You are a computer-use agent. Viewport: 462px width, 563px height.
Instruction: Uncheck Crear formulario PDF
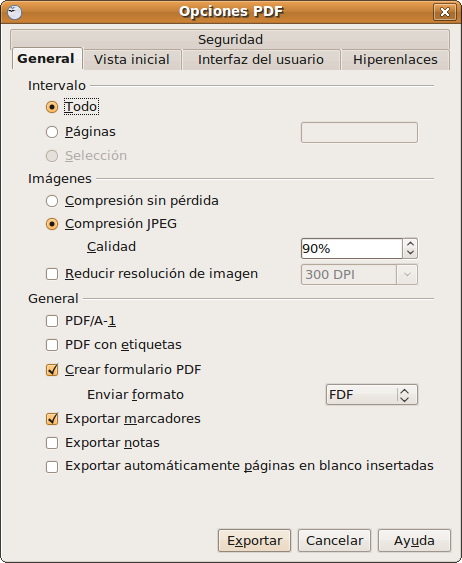point(52,369)
